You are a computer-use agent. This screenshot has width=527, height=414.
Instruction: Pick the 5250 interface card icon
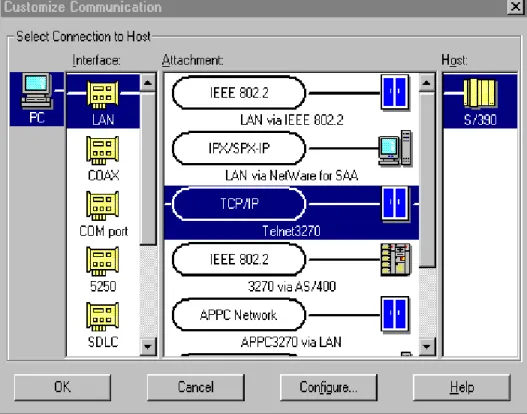[103, 261]
